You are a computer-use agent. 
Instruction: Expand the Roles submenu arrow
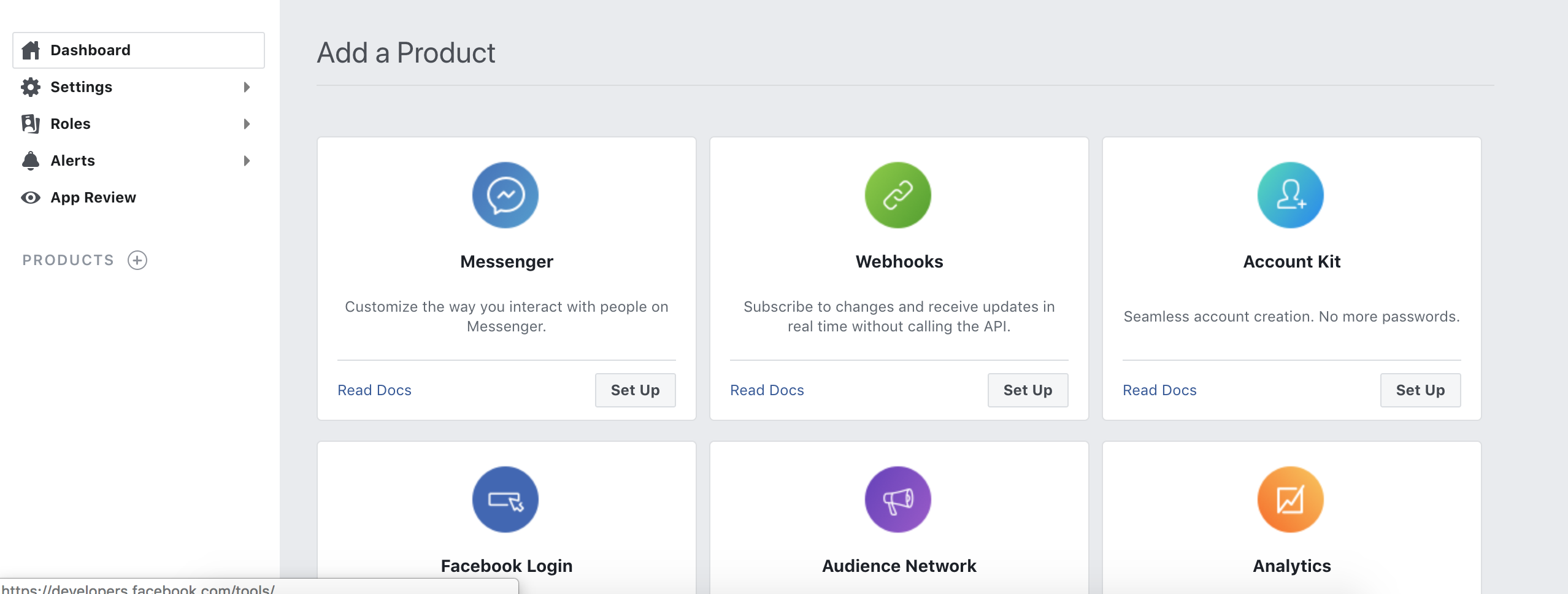pos(247,124)
